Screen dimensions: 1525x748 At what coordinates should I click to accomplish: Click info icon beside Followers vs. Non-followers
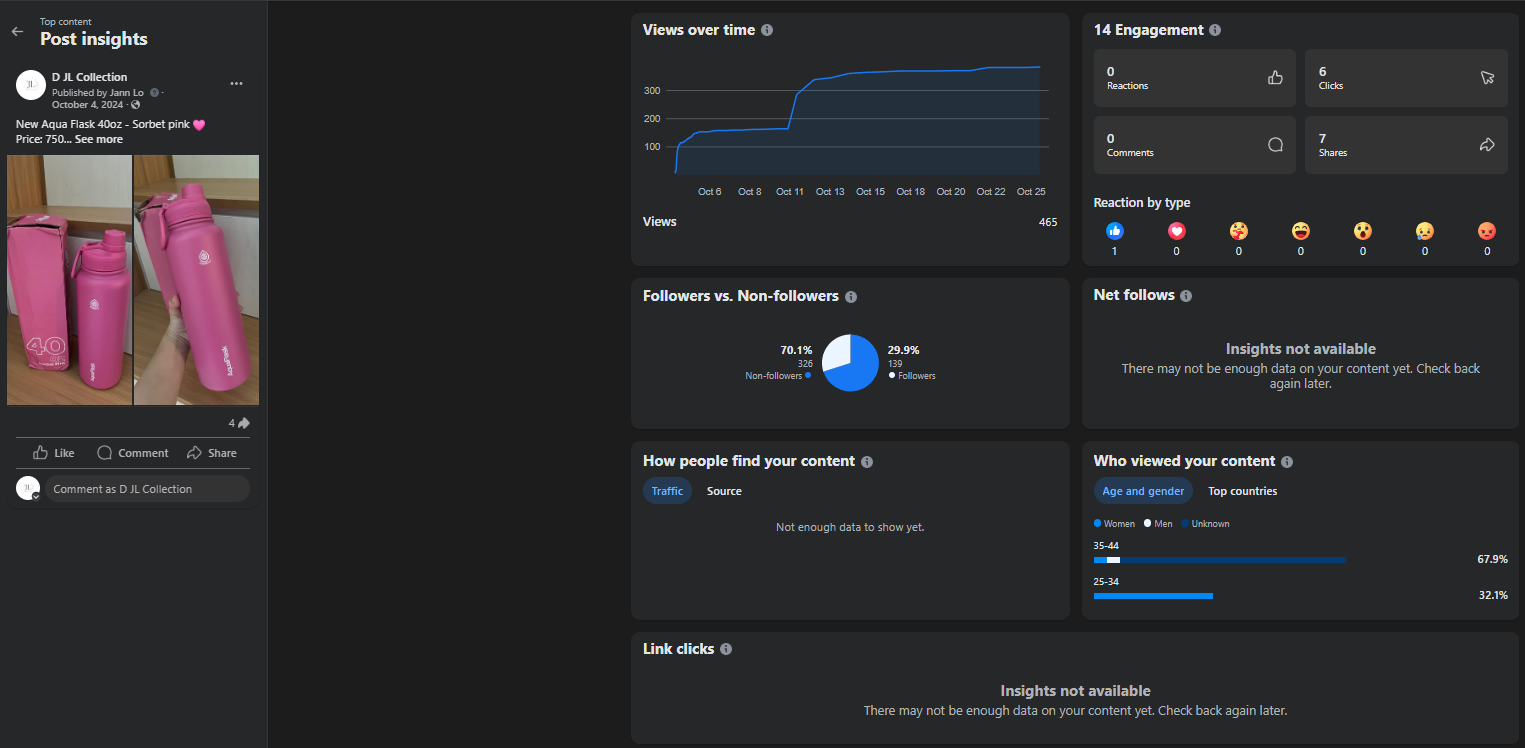coord(851,297)
